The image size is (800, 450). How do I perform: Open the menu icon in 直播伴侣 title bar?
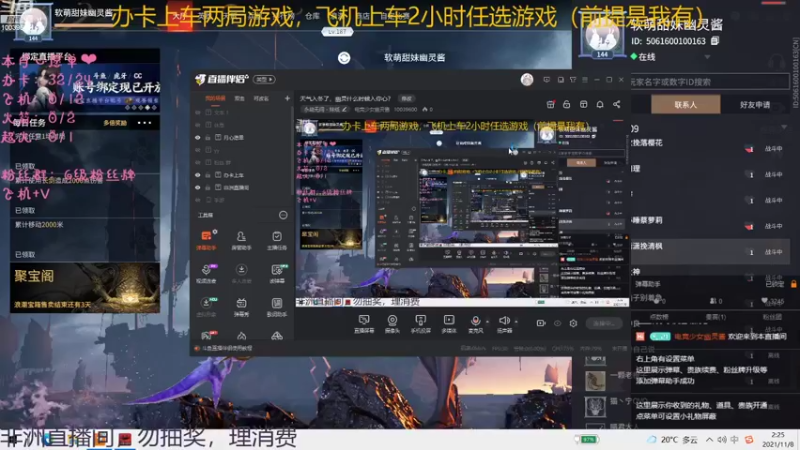[x=585, y=80]
